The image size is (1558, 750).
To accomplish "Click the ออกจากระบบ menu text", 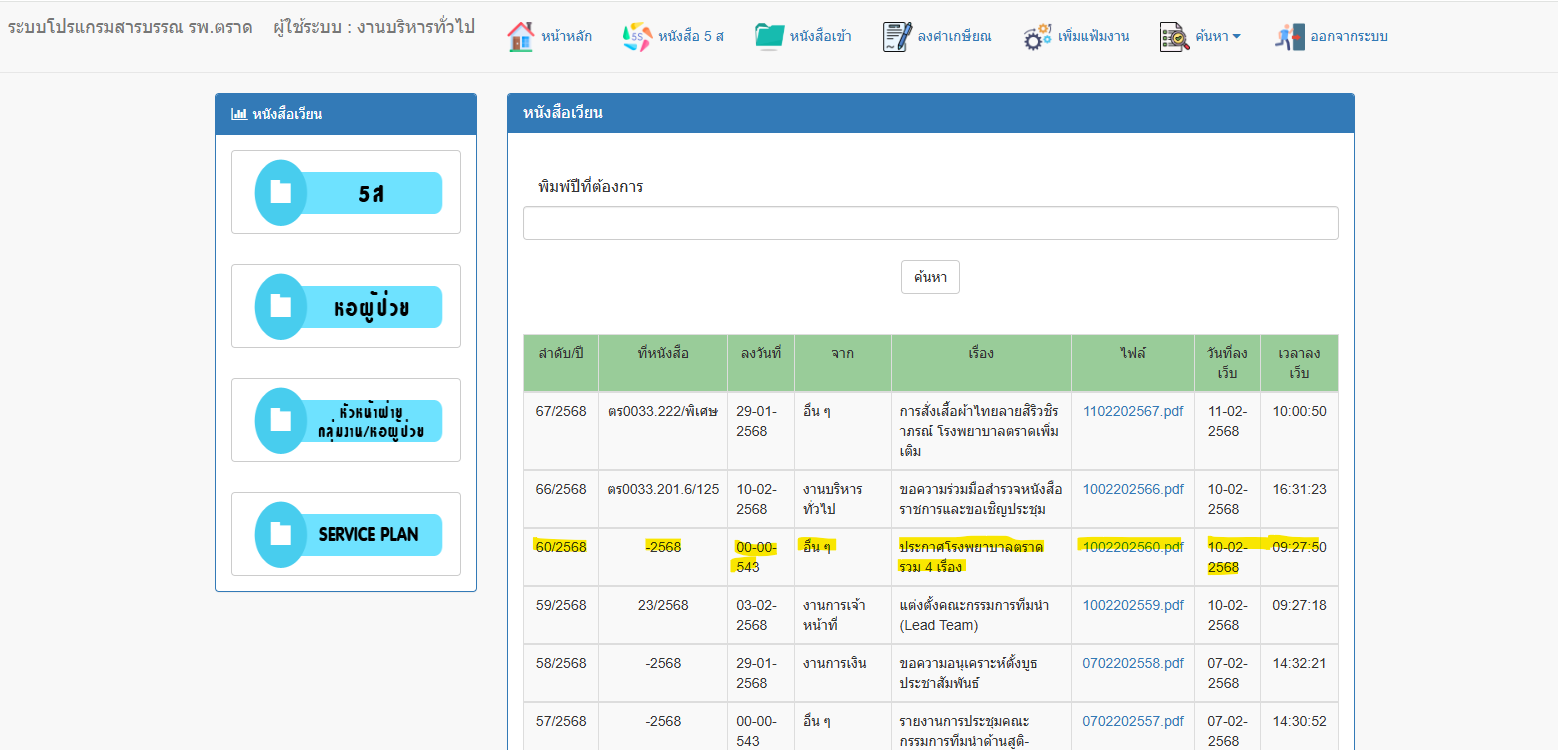I will point(1348,37).
